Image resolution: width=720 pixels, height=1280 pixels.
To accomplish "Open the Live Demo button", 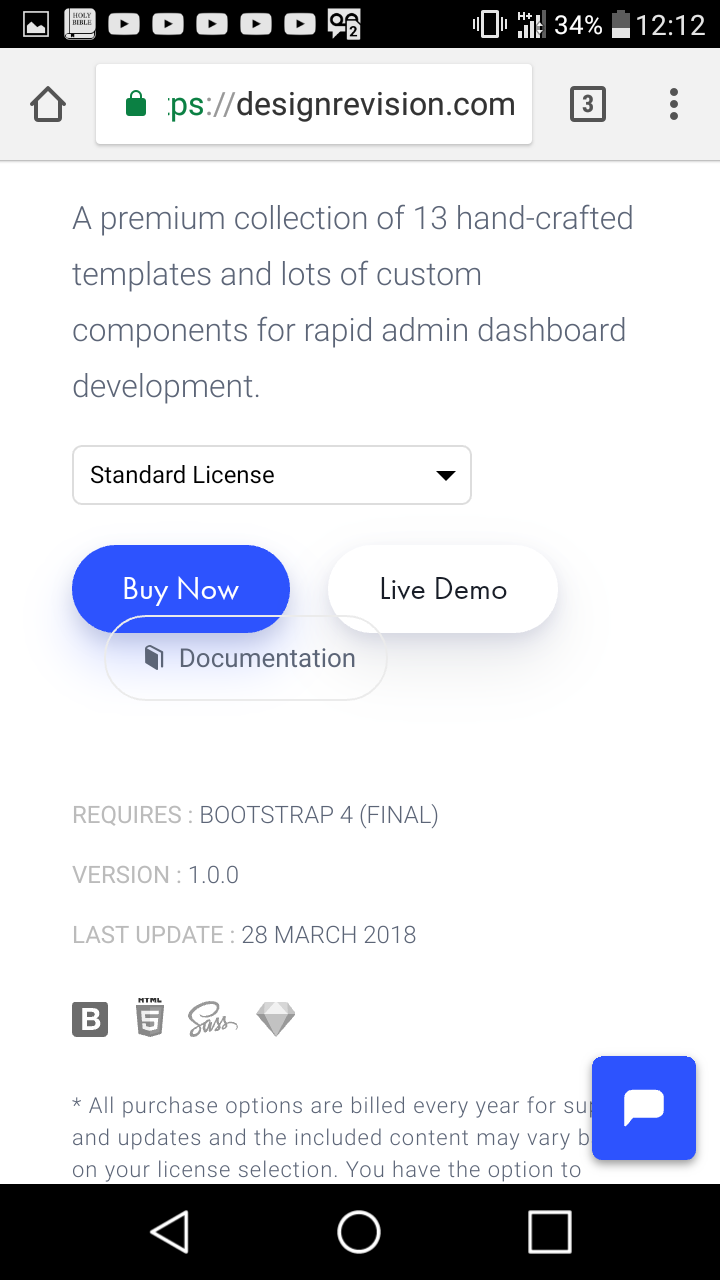I will click(x=443, y=589).
